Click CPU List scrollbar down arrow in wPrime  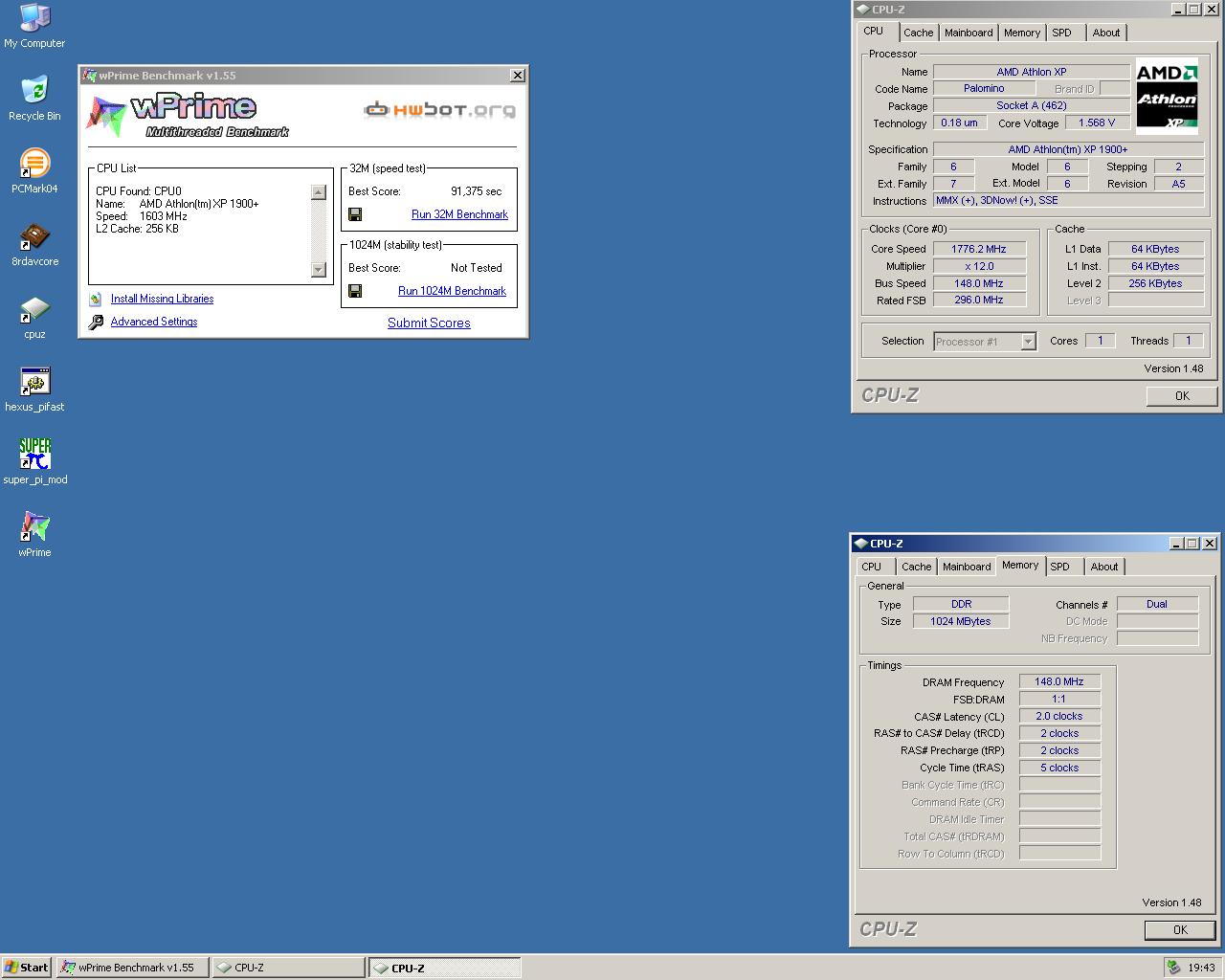click(x=319, y=270)
